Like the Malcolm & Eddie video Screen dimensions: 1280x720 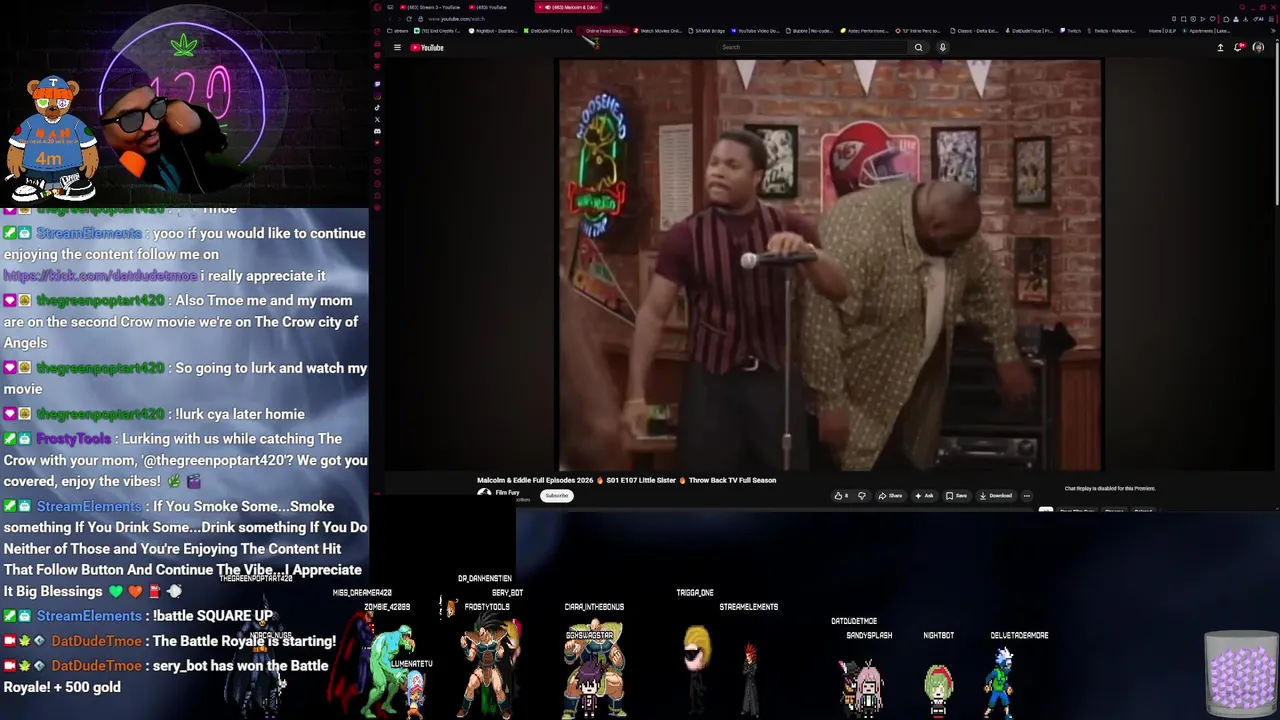click(x=843, y=495)
